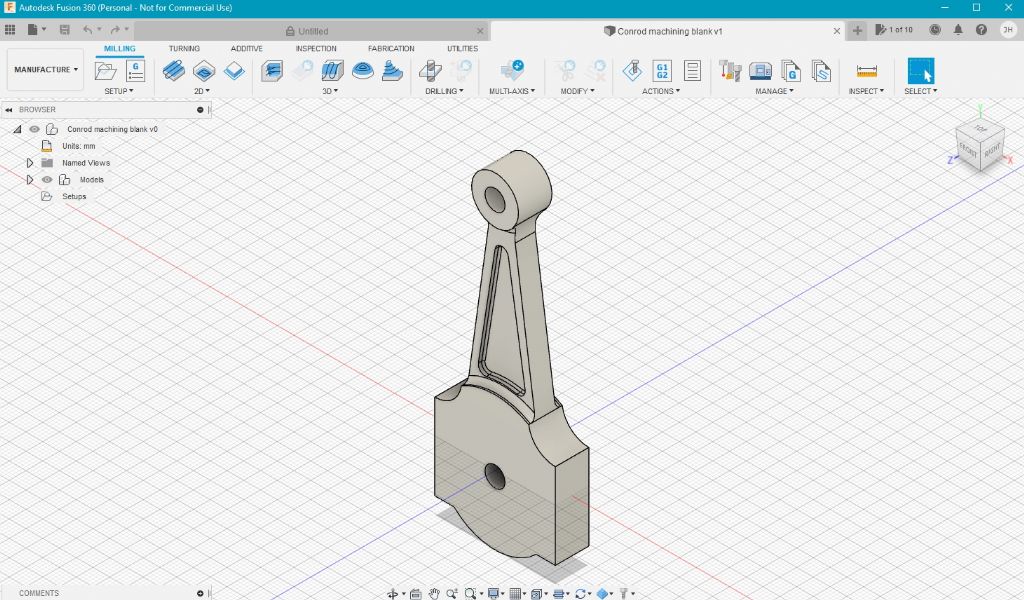Screen dimensions: 1024x600
Task: Click the 1 of 10 document counter
Action: 894,29
